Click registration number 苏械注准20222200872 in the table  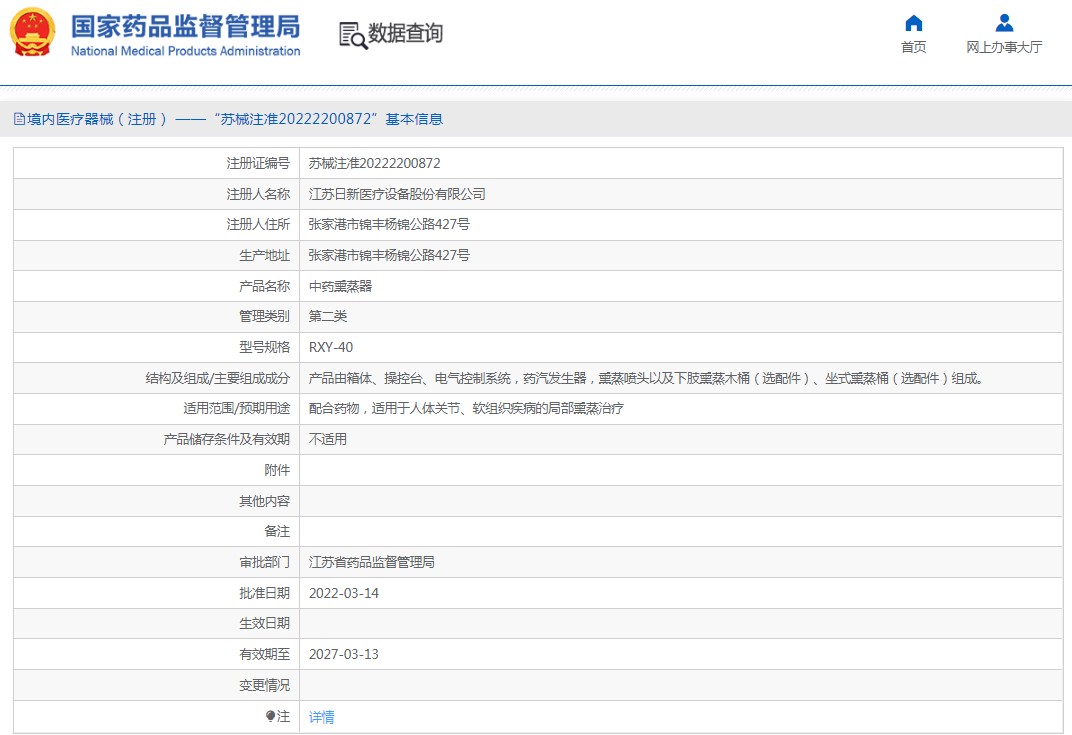(374, 163)
